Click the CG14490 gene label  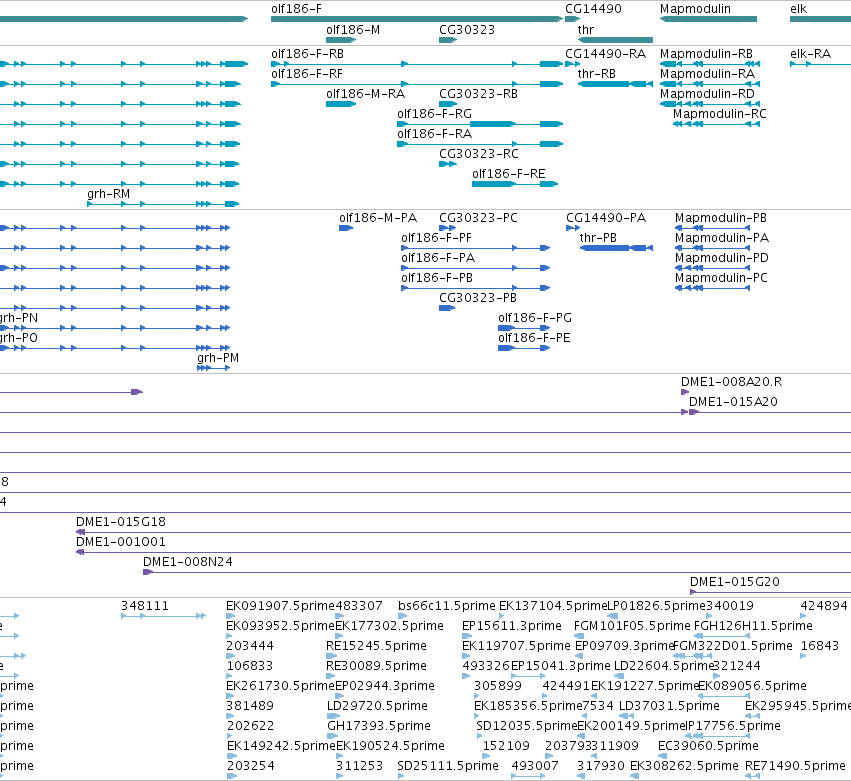coord(593,9)
